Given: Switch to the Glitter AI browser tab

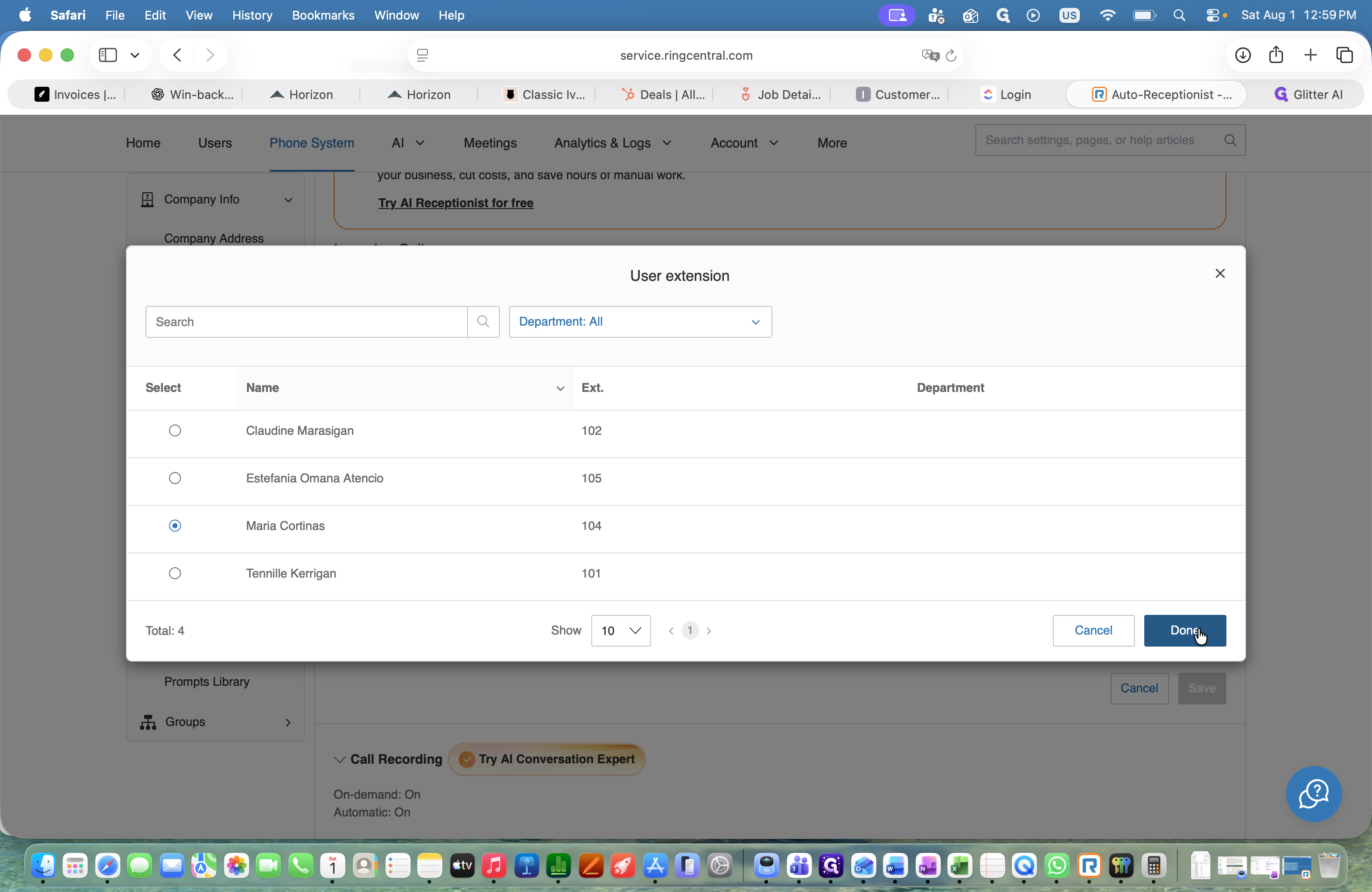Looking at the screenshot, I should tap(1309, 95).
